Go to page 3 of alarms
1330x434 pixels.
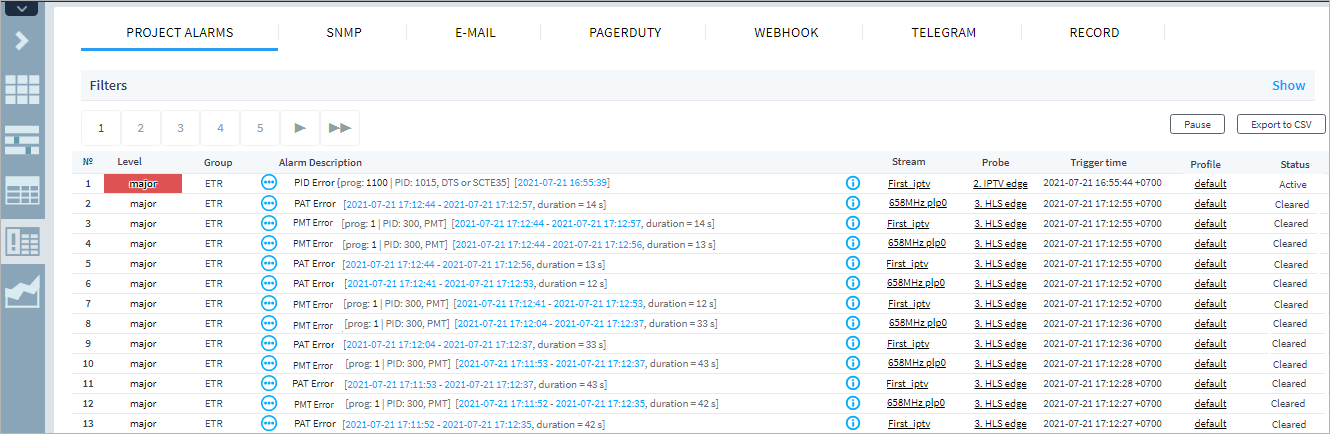click(x=180, y=128)
